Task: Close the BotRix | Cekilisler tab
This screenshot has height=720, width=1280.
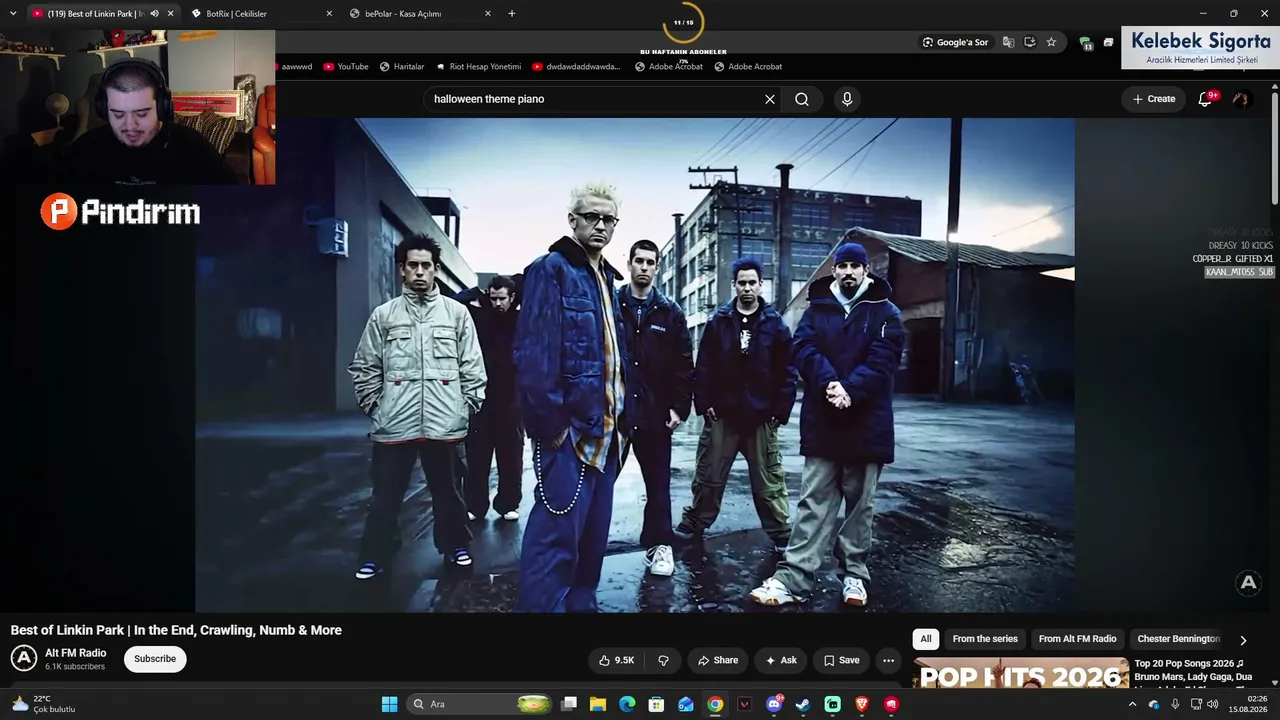Action: 329,14
